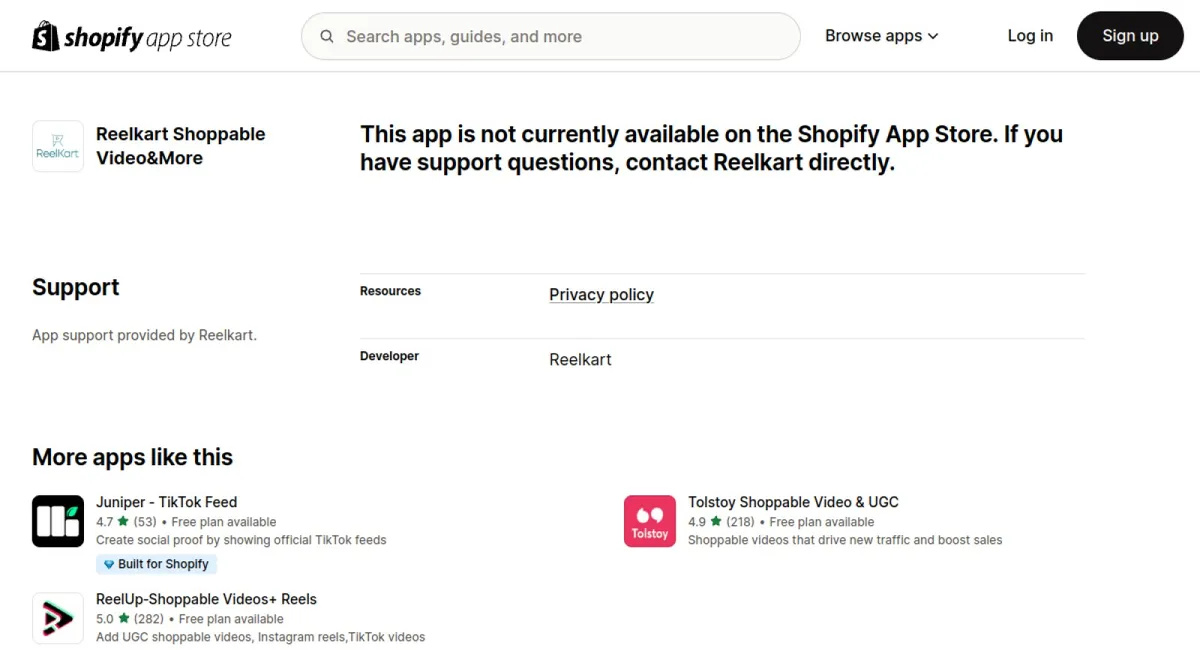The height and width of the screenshot is (650, 1200).
Task: Click the Sign up button
Action: coord(1130,36)
